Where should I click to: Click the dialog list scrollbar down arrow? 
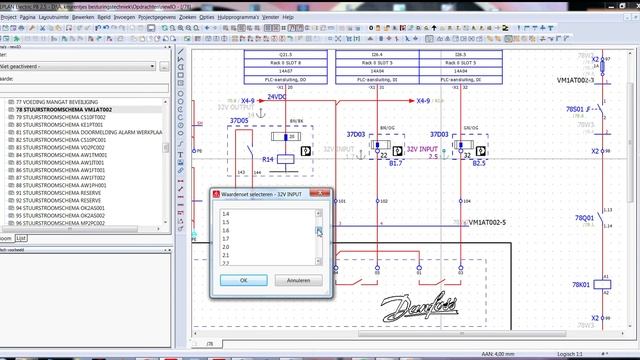pos(318,261)
